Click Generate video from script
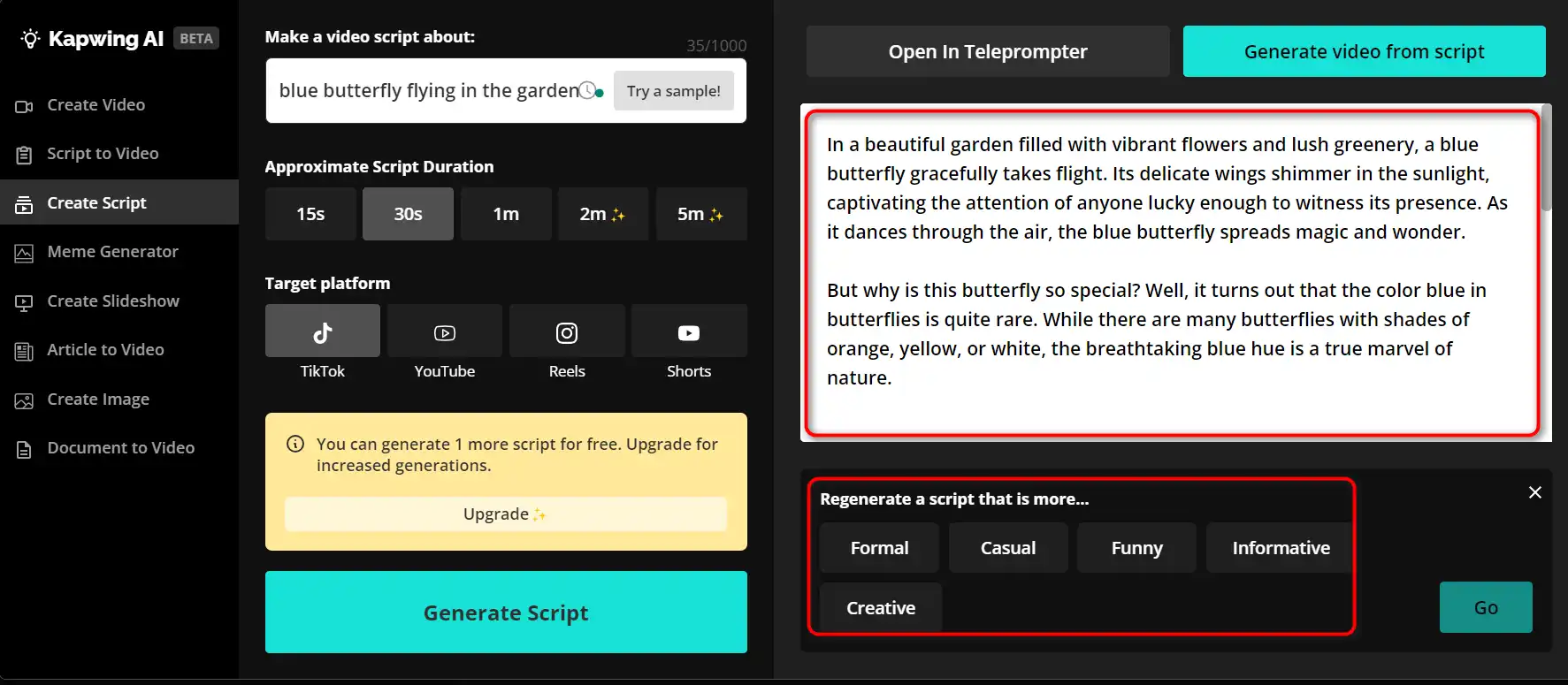The width and height of the screenshot is (1568, 685). pos(1365,51)
